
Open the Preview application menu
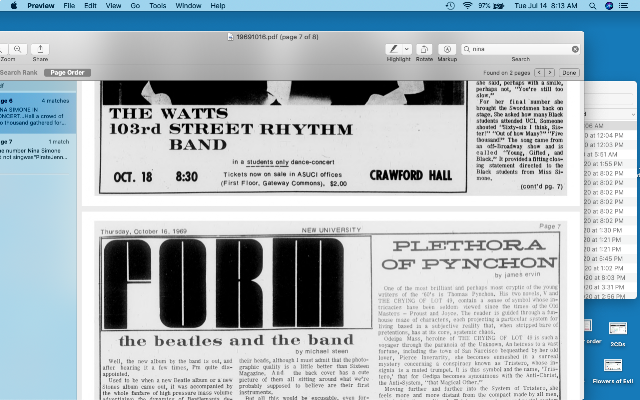pyautogui.click(x=41, y=6)
